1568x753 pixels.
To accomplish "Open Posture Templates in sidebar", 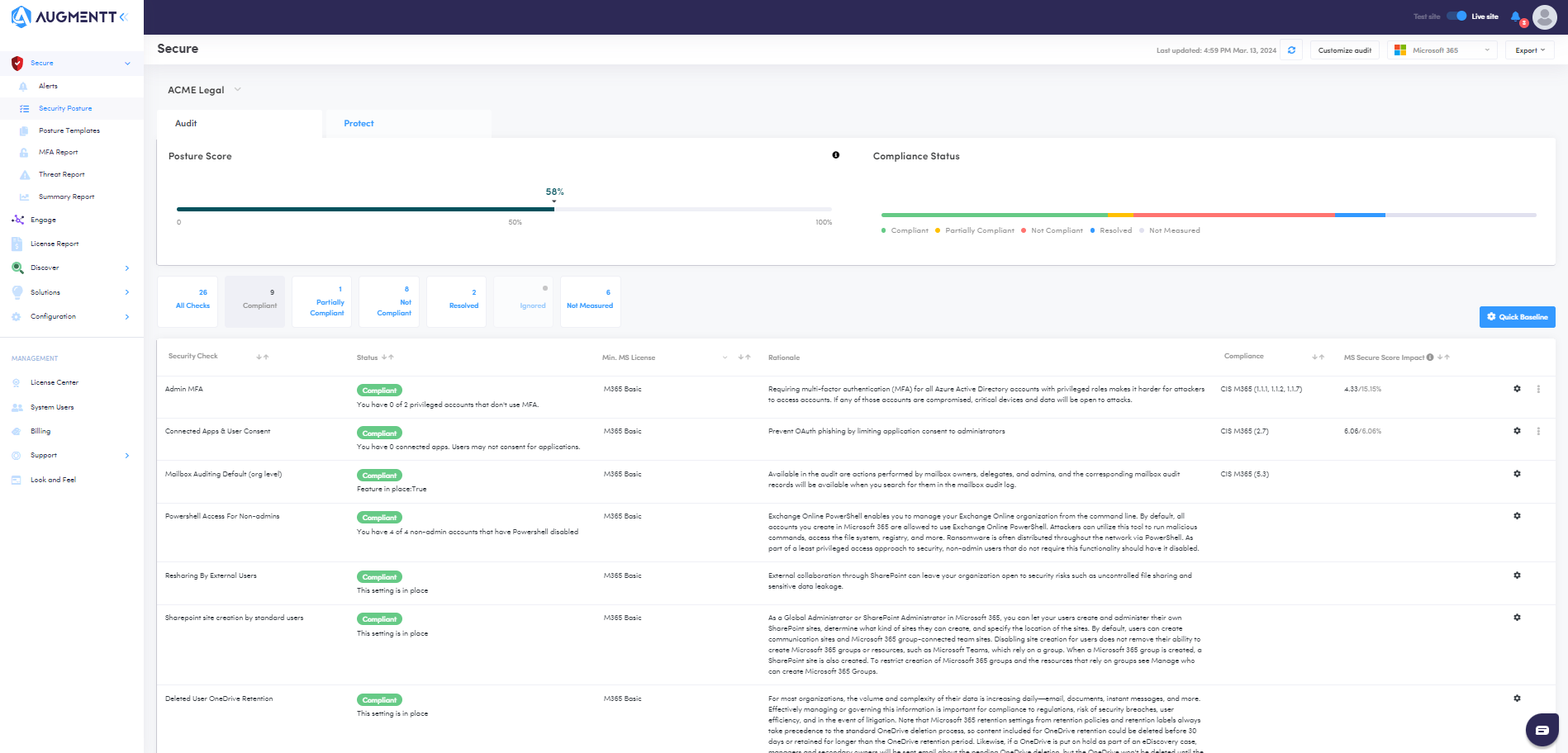I will pos(69,130).
